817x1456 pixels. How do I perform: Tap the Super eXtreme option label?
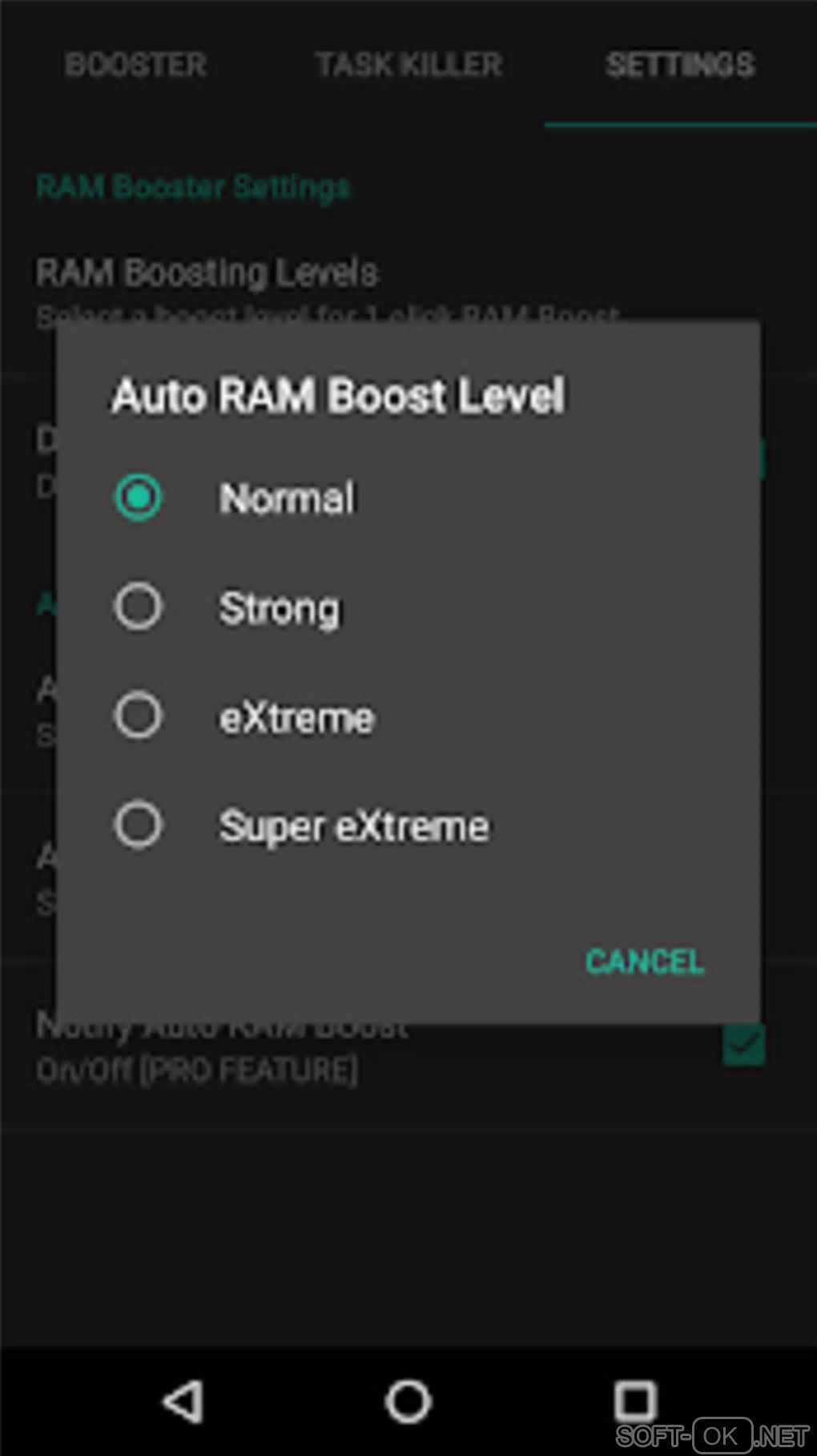tap(354, 828)
